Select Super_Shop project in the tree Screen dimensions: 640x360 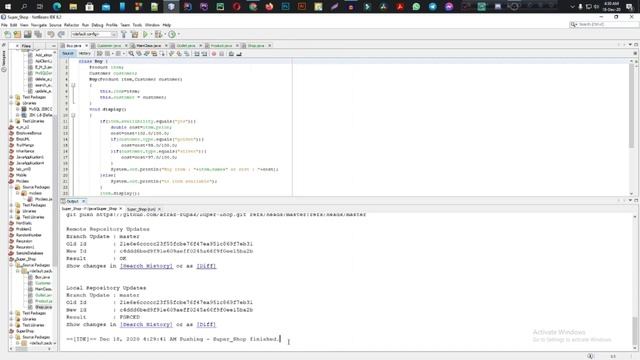(x=26, y=259)
